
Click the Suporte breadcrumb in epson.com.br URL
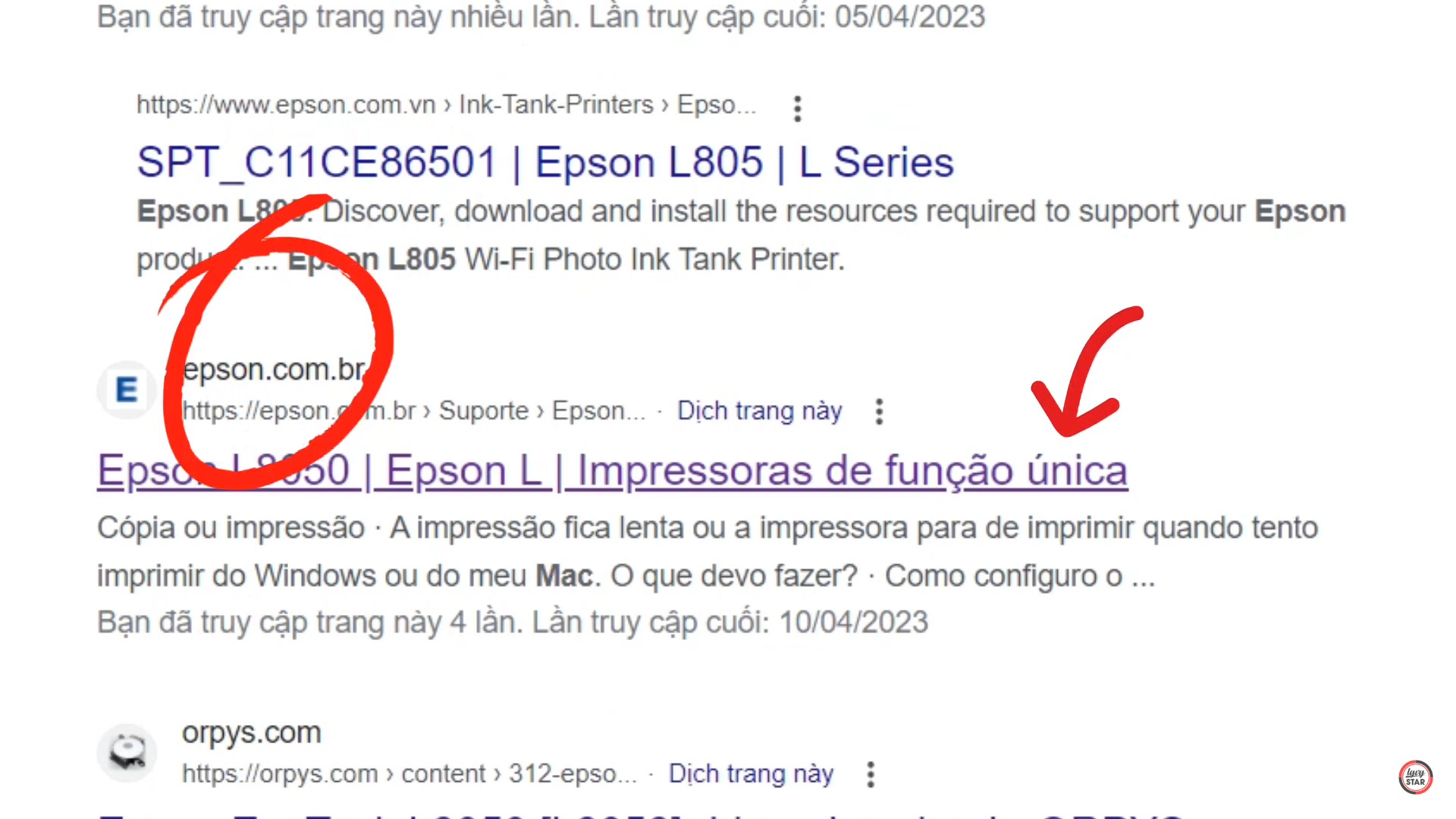click(484, 411)
